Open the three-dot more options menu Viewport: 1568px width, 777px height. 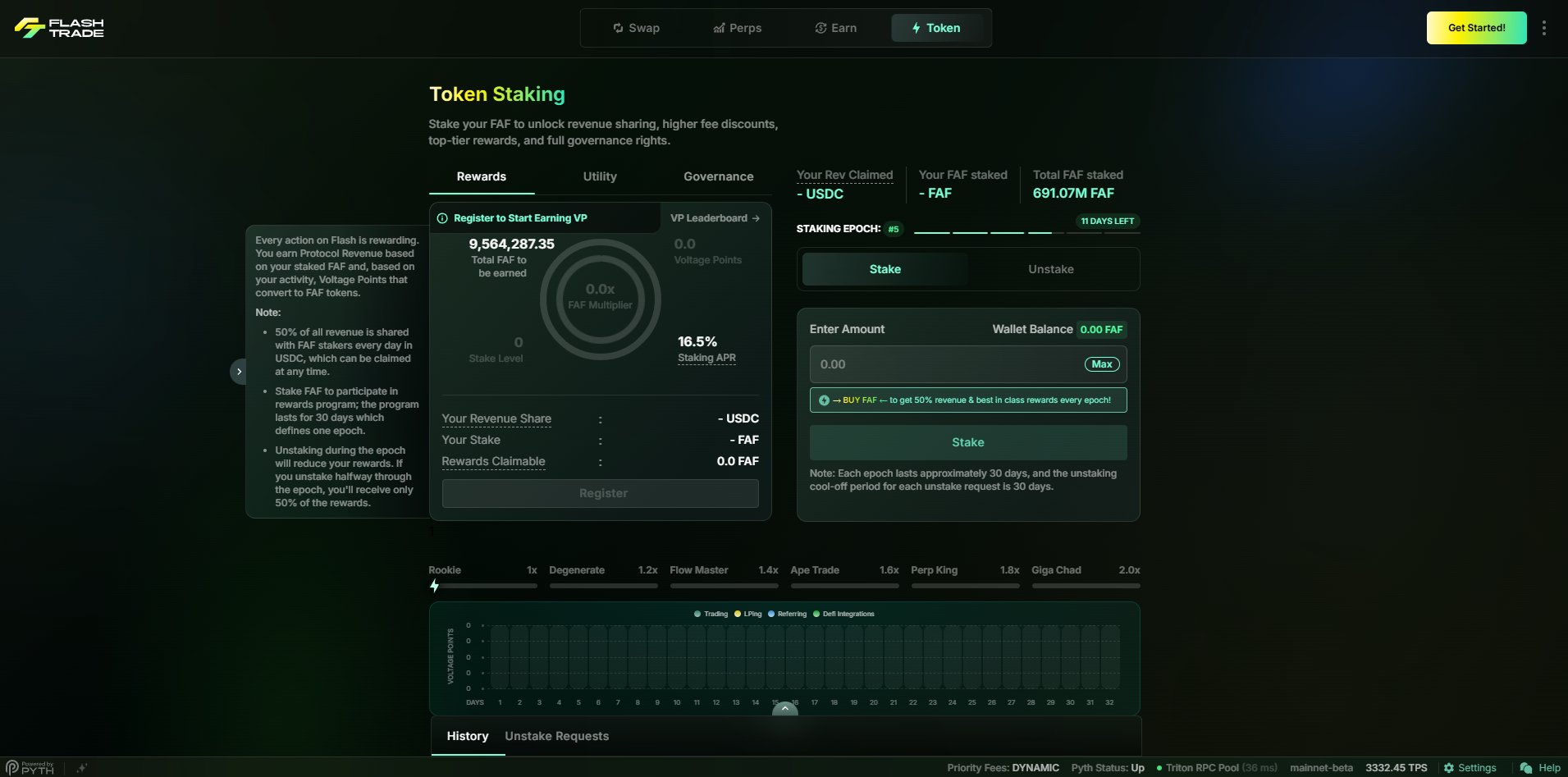click(x=1543, y=28)
